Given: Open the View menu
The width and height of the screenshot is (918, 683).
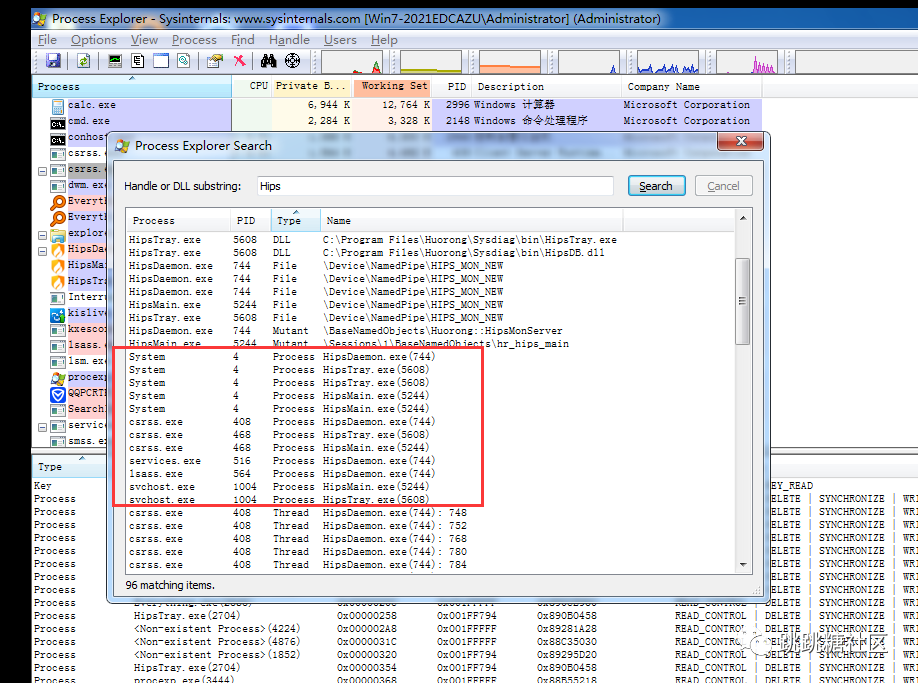Looking at the screenshot, I should point(144,40).
